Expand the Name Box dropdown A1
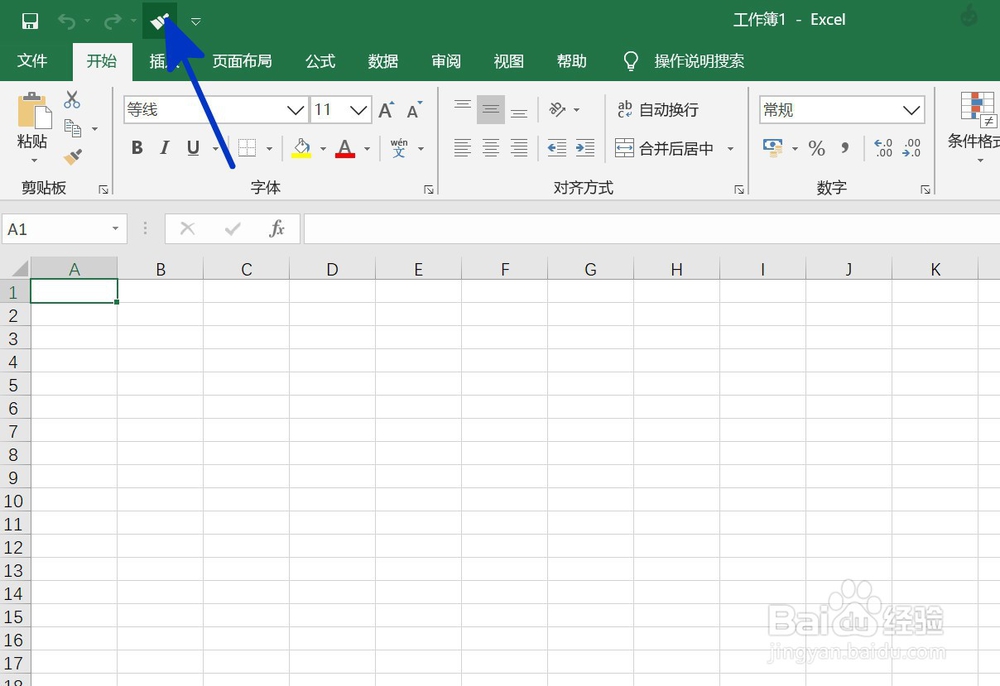The height and width of the screenshot is (686, 1000). [x=115, y=229]
